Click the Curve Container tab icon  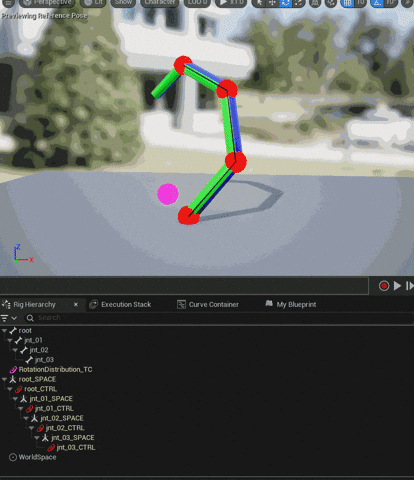(x=181, y=304)
